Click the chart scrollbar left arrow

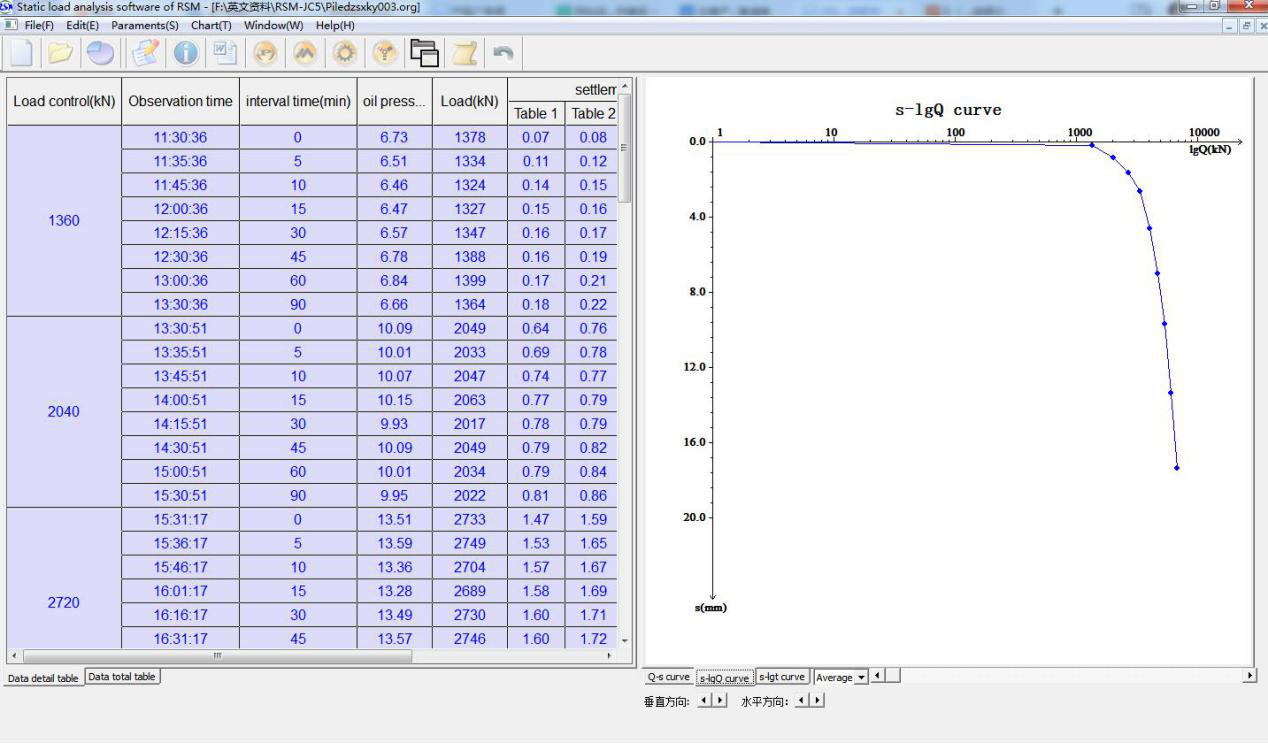point(879,676)
